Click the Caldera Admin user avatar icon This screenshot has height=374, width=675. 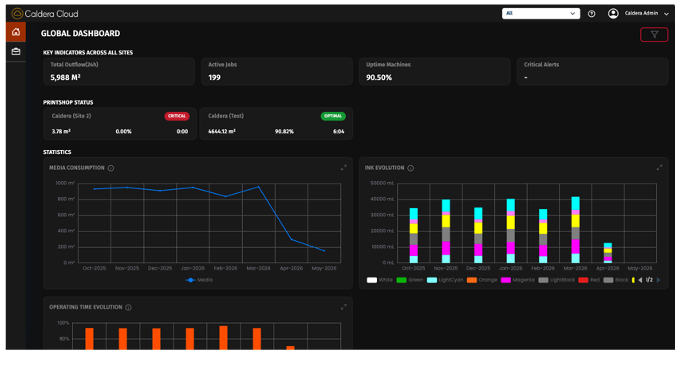[613, 14]
